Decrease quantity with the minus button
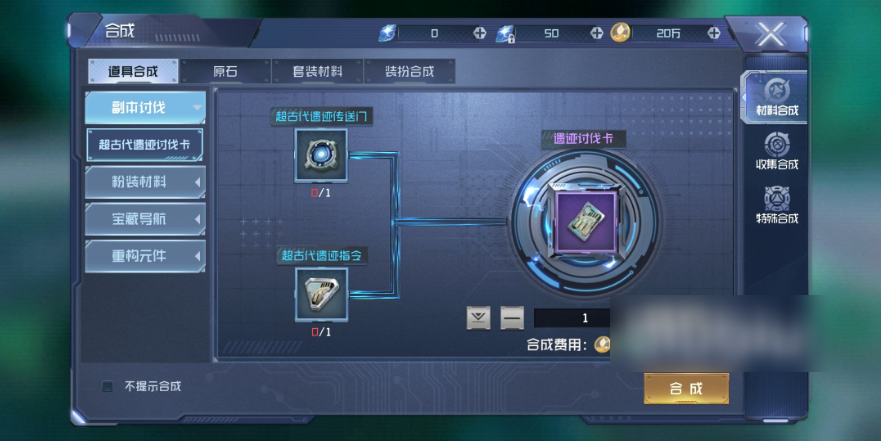Screen dimensions: 881x441 click(512, 318)
